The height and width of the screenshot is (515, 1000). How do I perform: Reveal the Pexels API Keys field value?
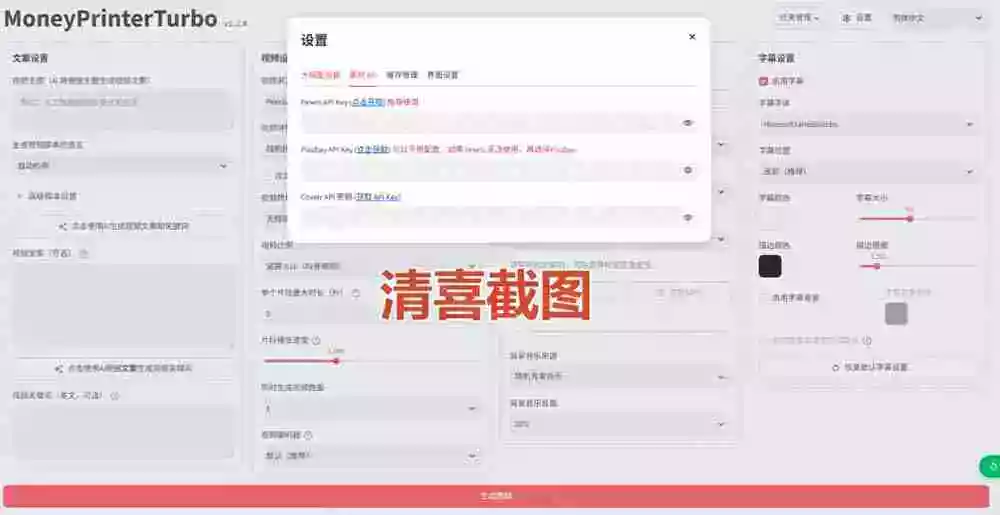[x=688, y=123]
